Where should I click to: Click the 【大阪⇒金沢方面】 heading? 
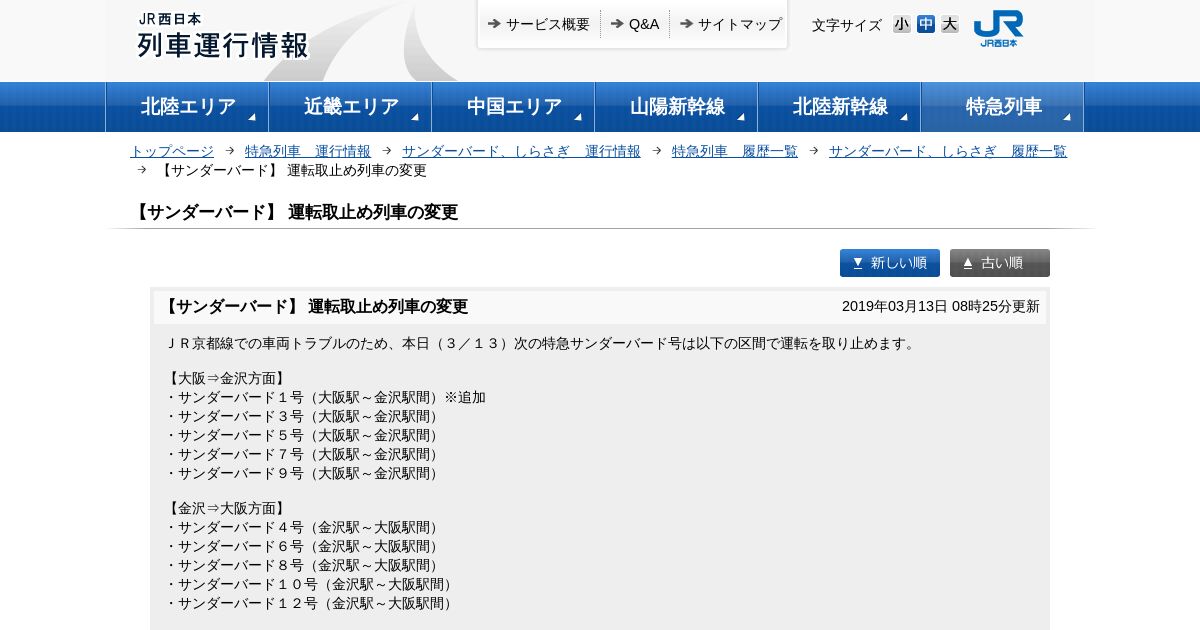tap(227, 378)
